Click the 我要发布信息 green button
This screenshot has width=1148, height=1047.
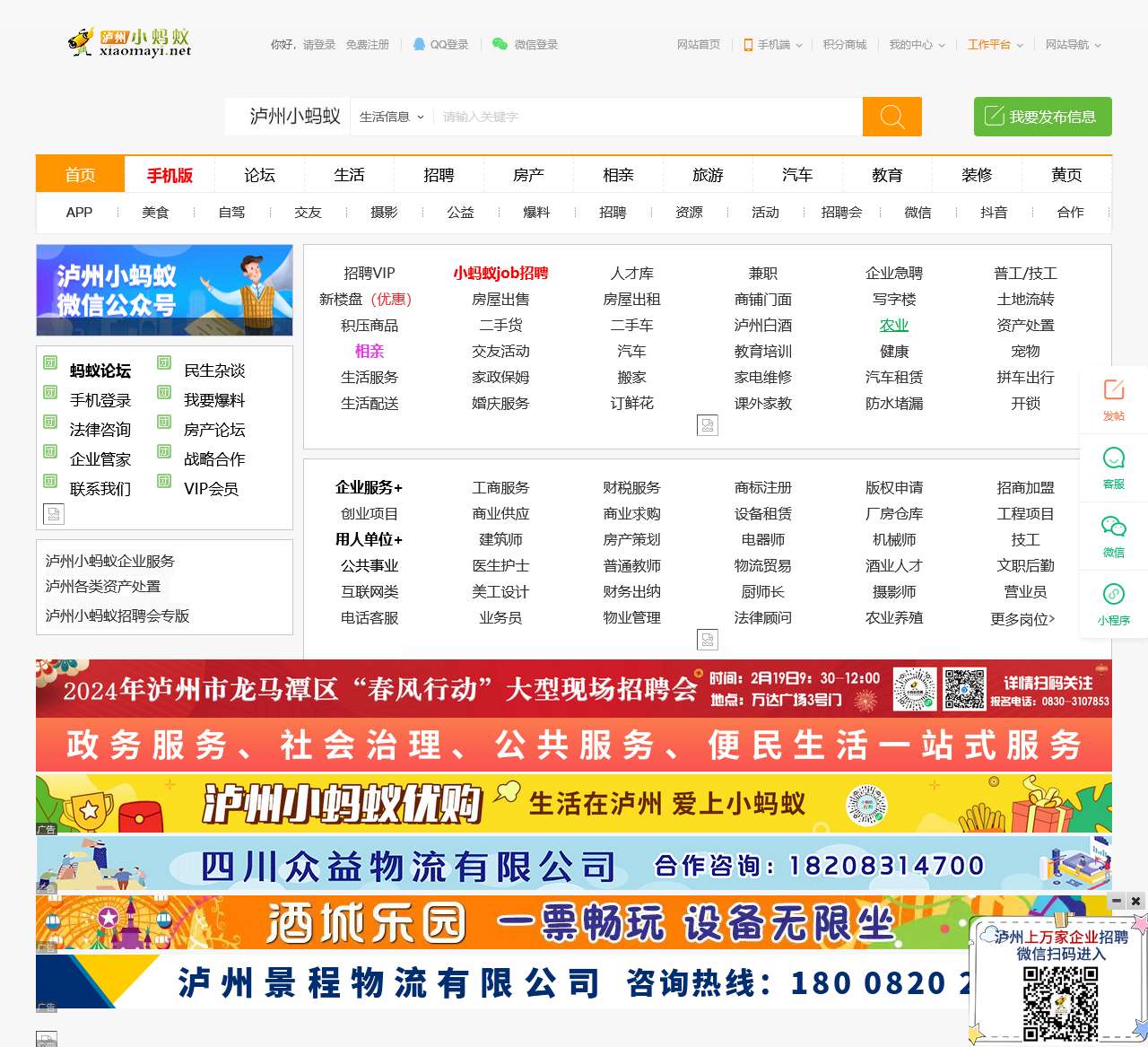click(x=1042, y=117)
